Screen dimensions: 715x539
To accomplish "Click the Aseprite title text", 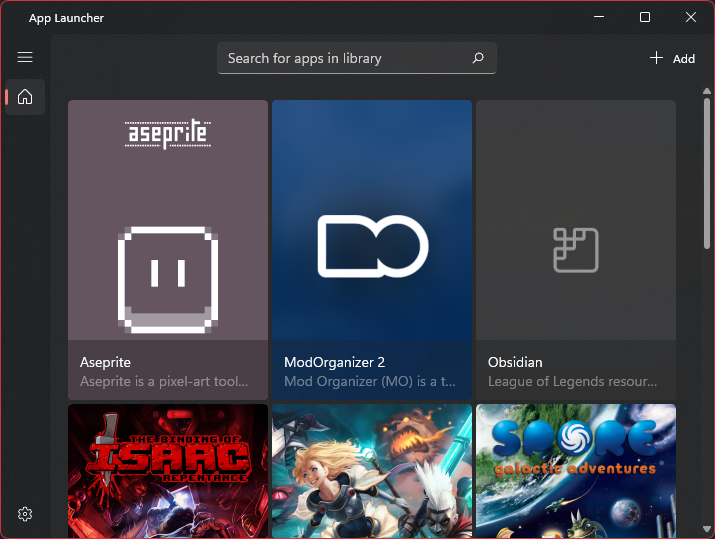I will (105, 363).
